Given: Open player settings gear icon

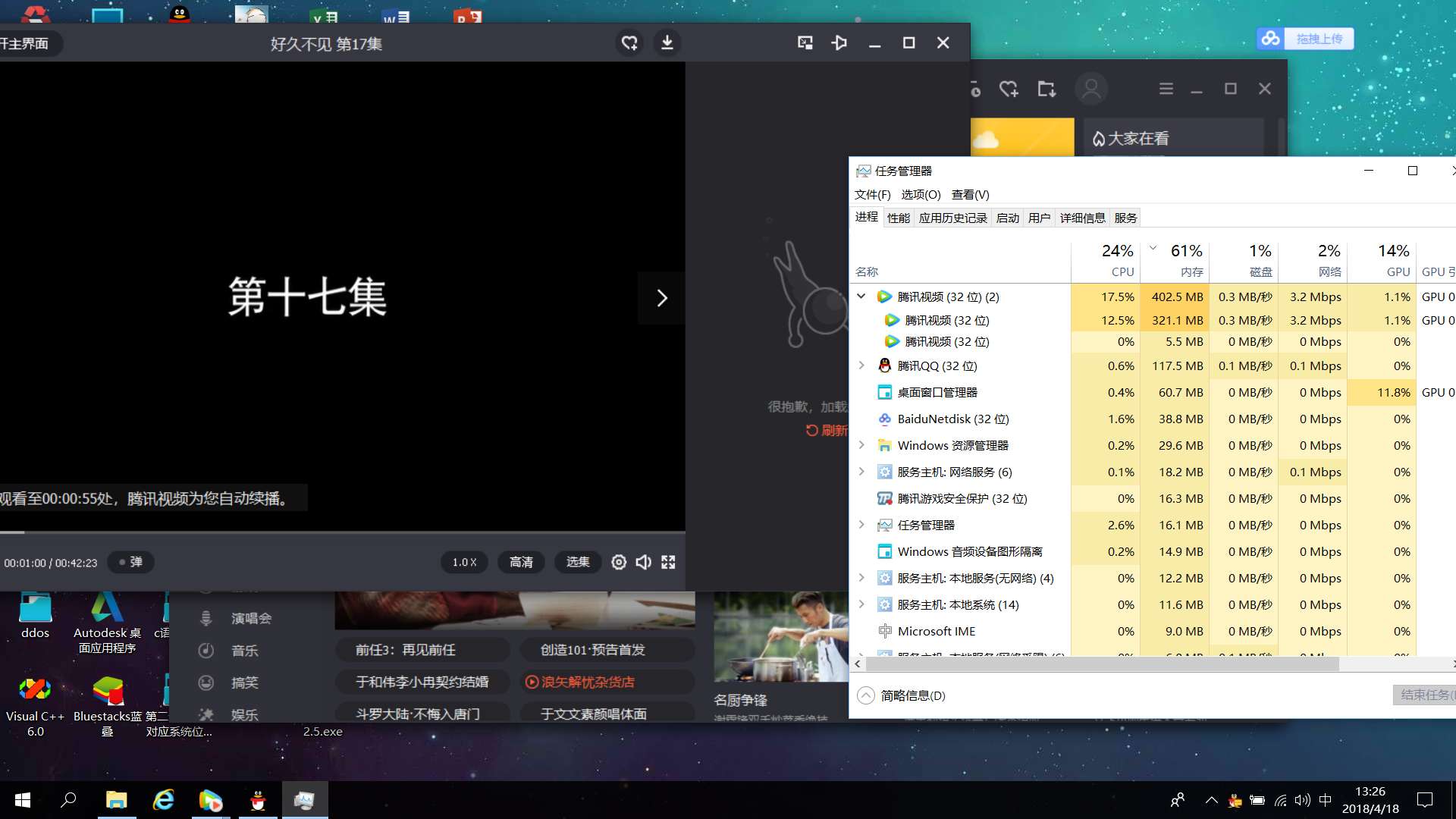Looking at the screenshot, I should click(x=619, y=562).
